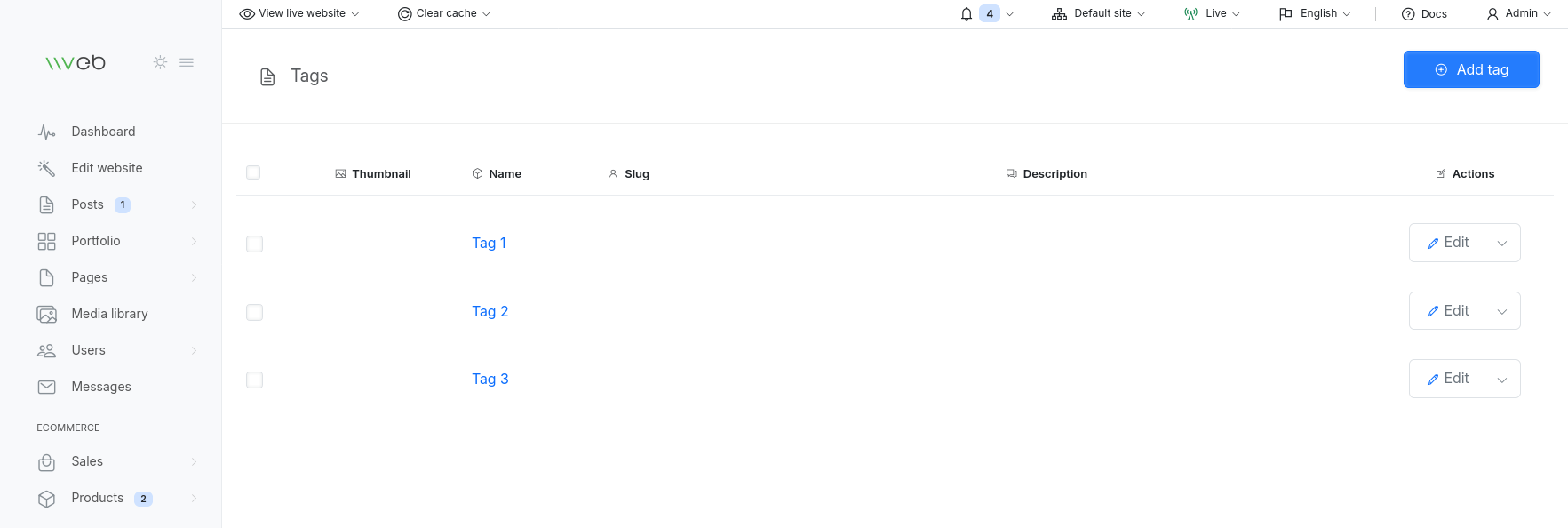Click the Edit website magic wand icon
This screenshot has width=1568, height=528.
tap(47, 168)
